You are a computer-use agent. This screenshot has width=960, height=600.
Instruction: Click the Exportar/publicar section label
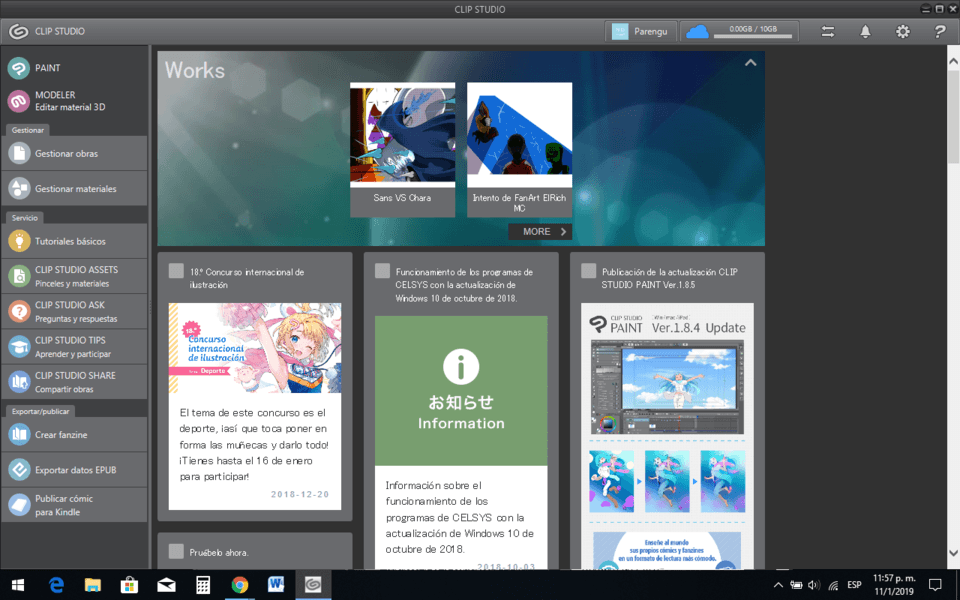coord(40,411)
